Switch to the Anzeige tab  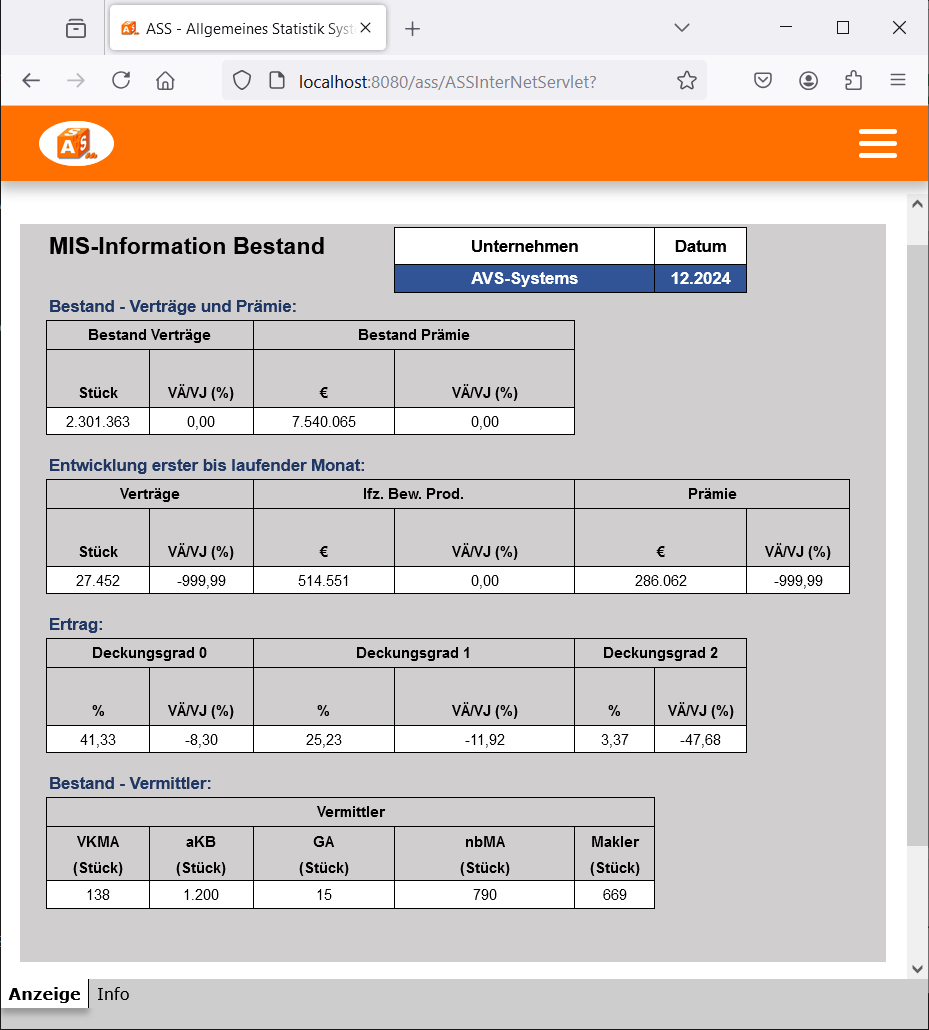45,994
